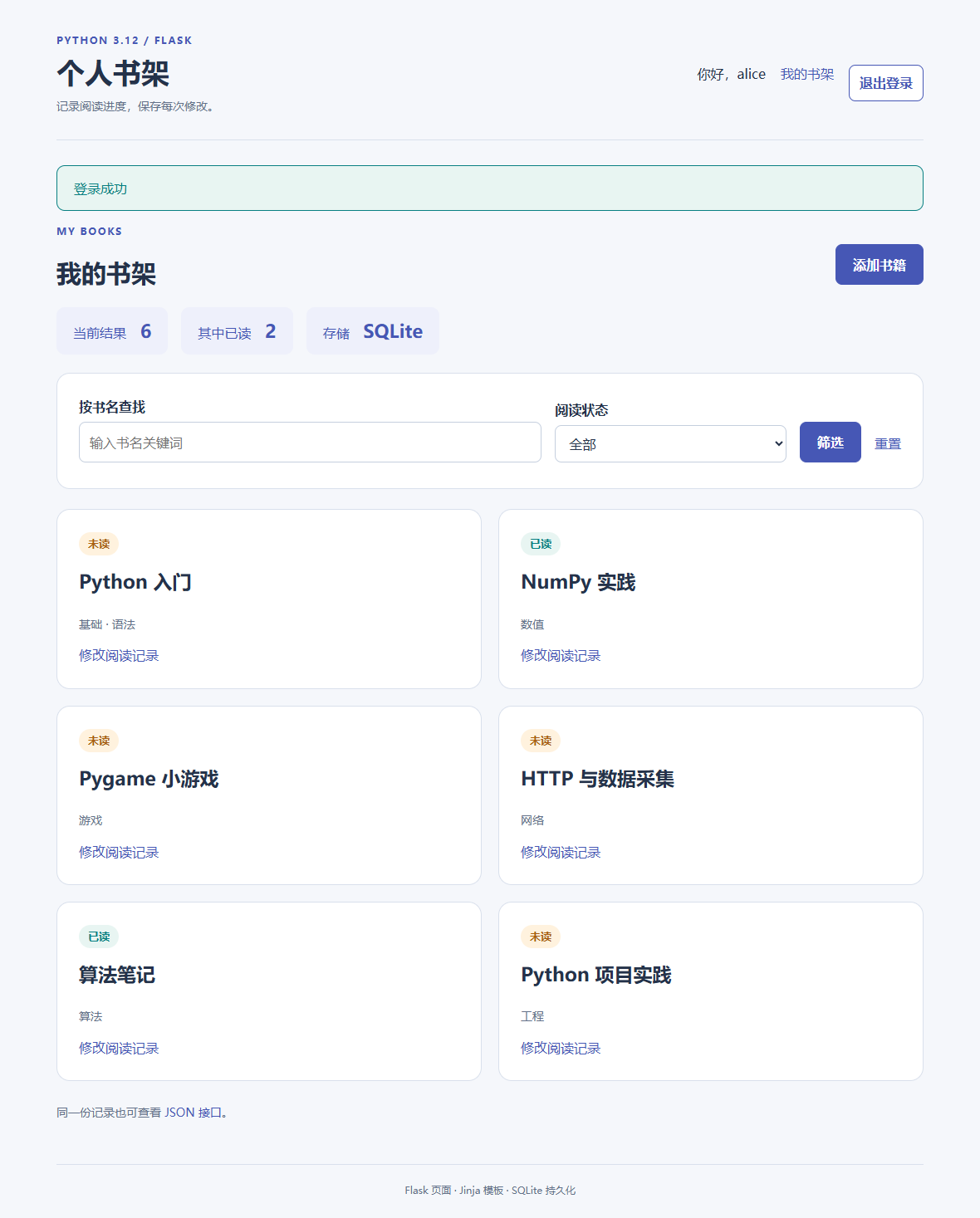Click the 已读 badge on NumPy 实践

pyautogui.click(x=541, y=544)
